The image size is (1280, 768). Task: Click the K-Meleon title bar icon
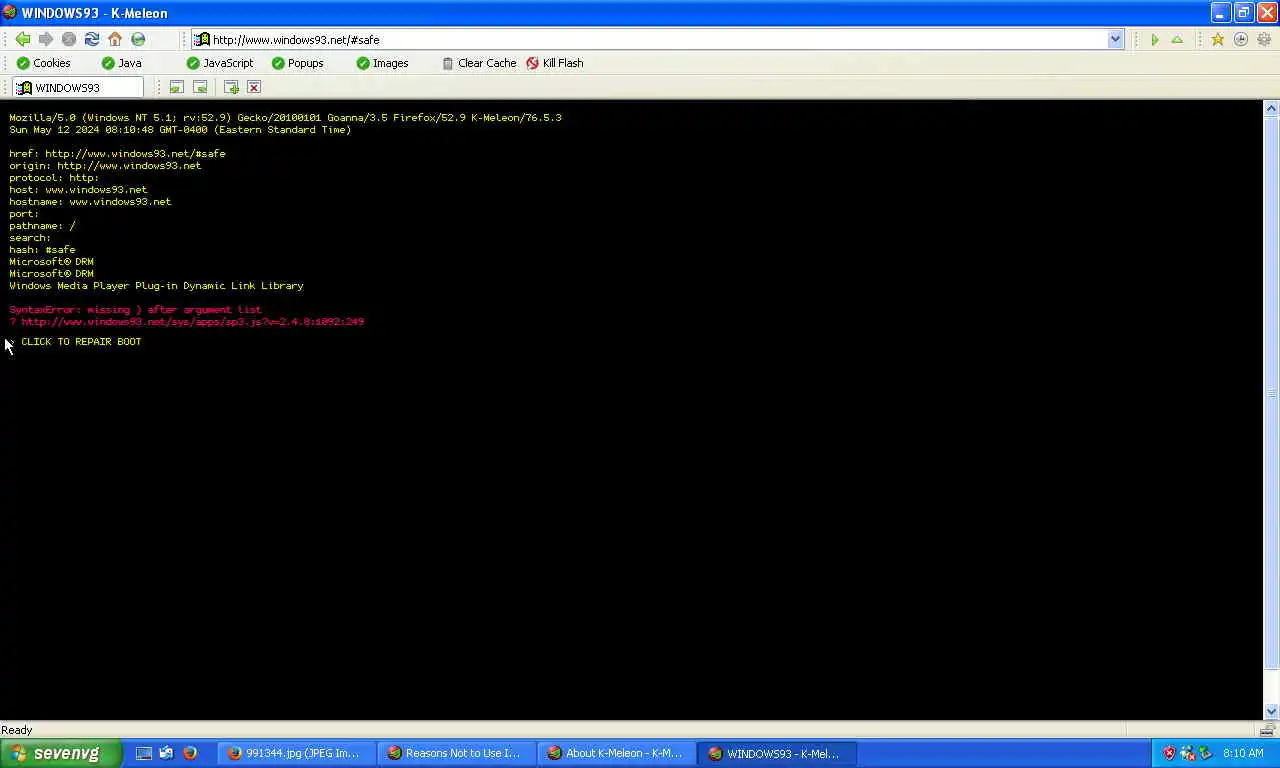[x=10, y=13]
